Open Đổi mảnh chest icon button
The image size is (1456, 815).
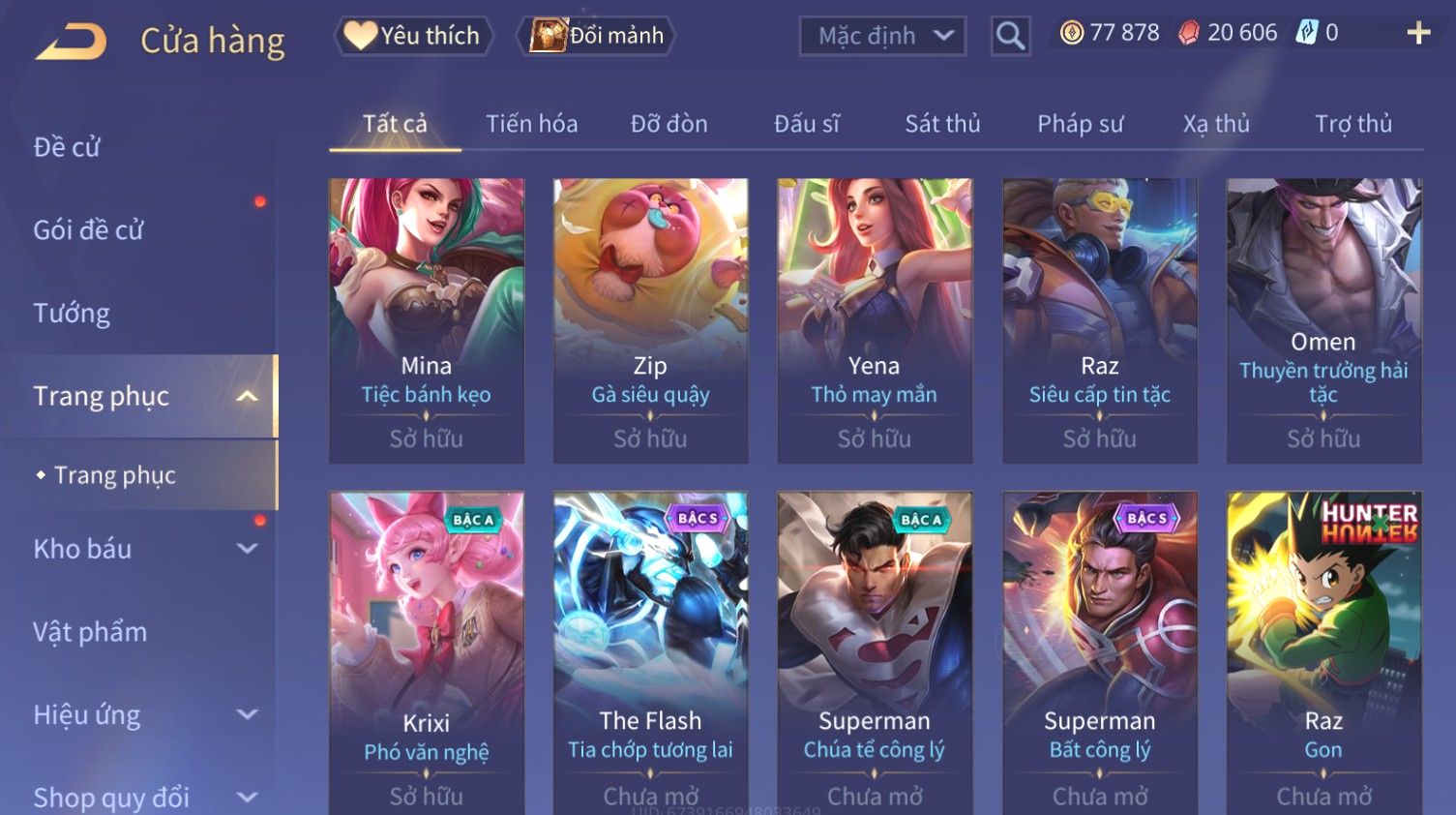pos(596,36)
